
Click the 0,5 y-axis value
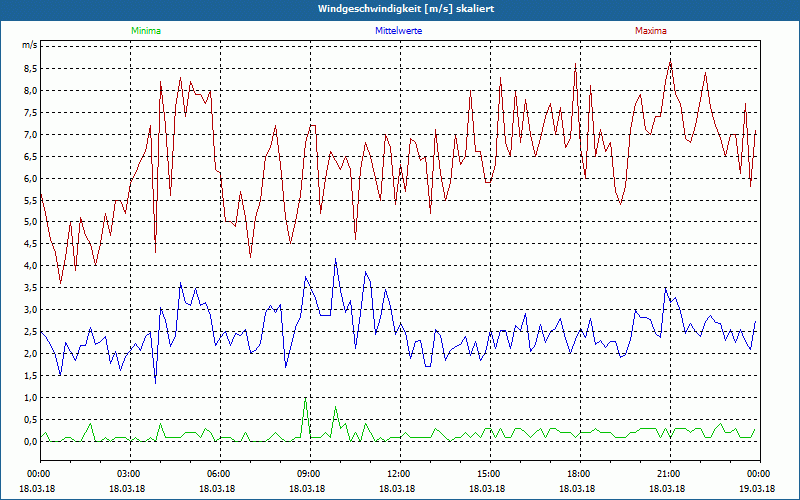(30, 419)
